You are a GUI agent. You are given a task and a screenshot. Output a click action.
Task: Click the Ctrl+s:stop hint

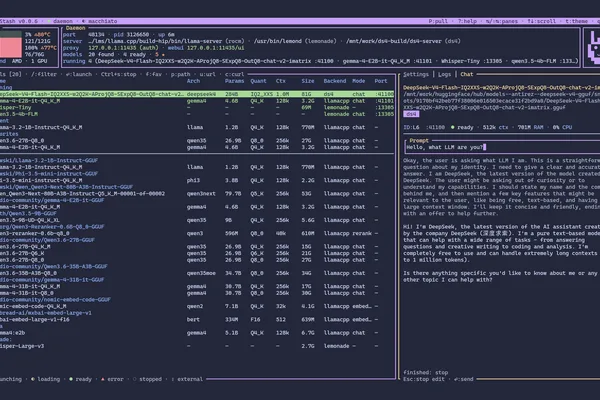pyautogui.click(x=119, y=74)
